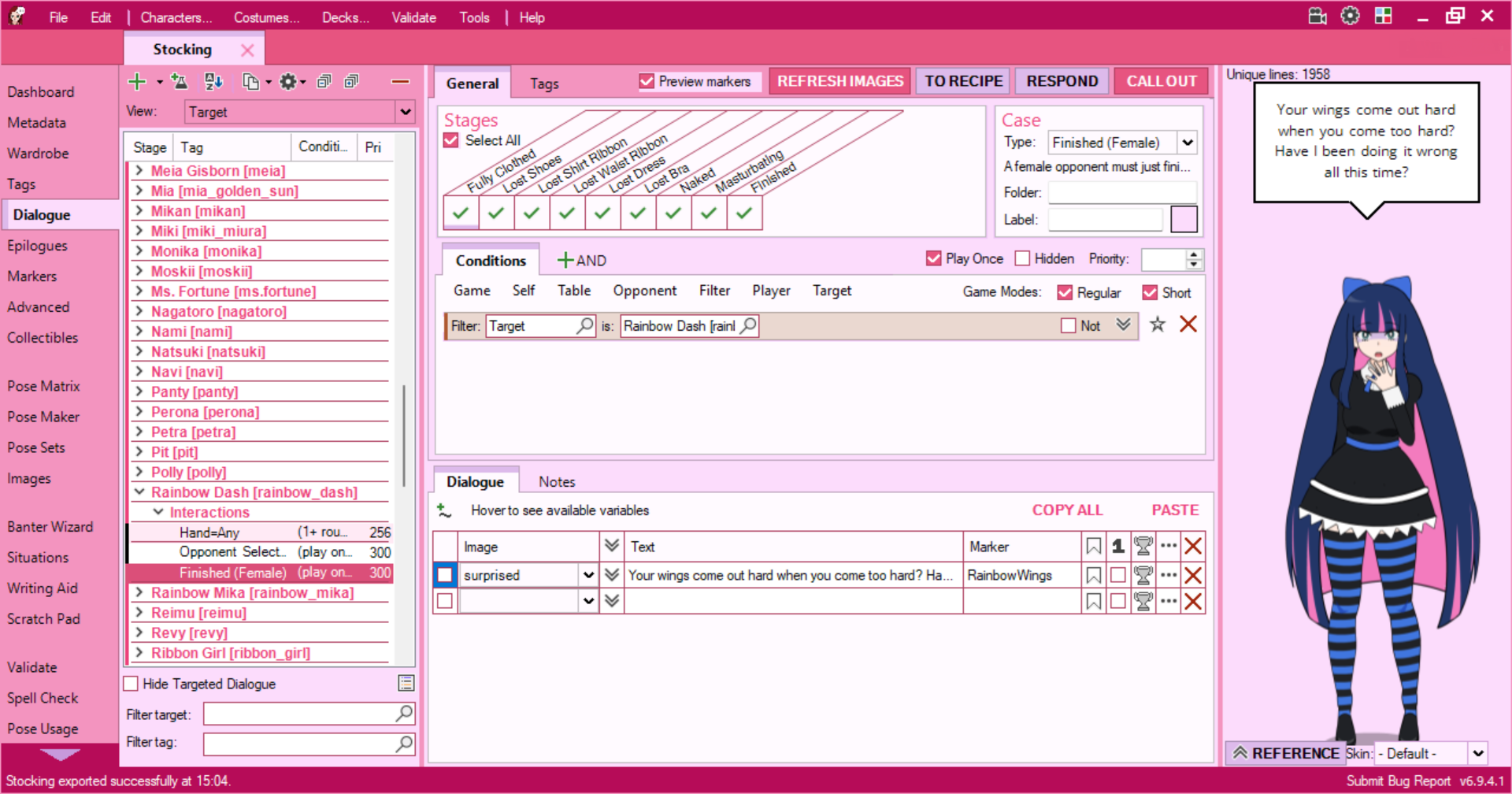Image resolution: width=1512 pixels, height=794 pixels.
Task: Click the REFERENCE button below character preview
Action: [1285, 754]
